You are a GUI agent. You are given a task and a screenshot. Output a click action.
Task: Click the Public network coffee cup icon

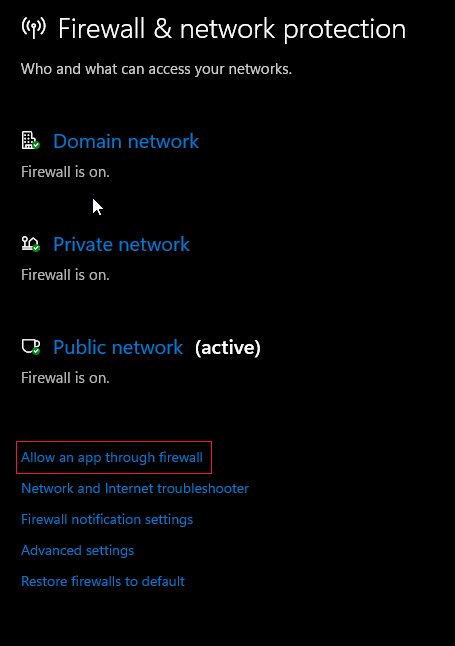point(30,347)
